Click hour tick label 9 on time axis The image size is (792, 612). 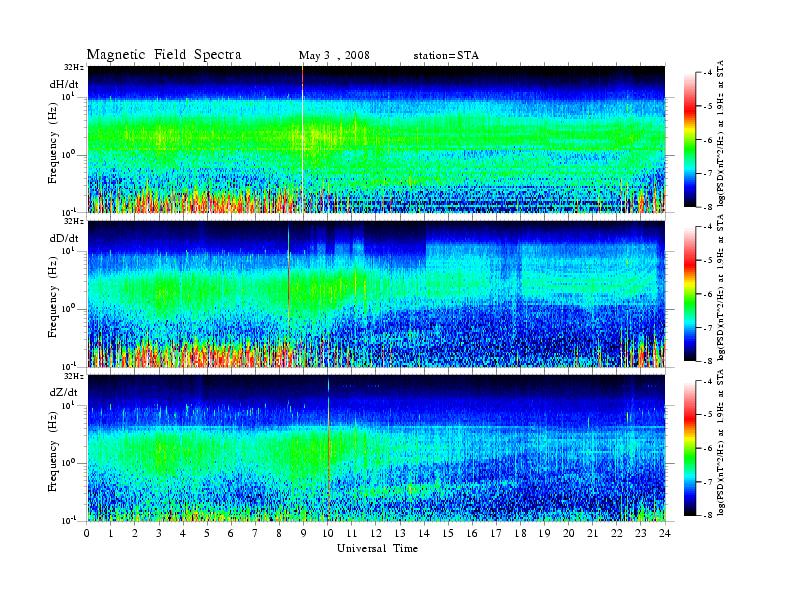304,534
